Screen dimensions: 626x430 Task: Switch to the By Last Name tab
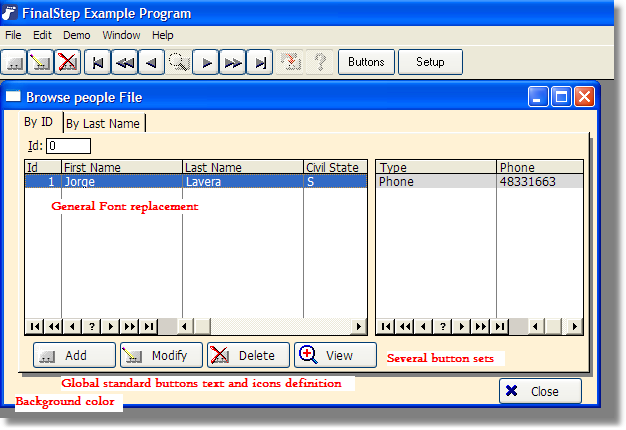[104, 123]
